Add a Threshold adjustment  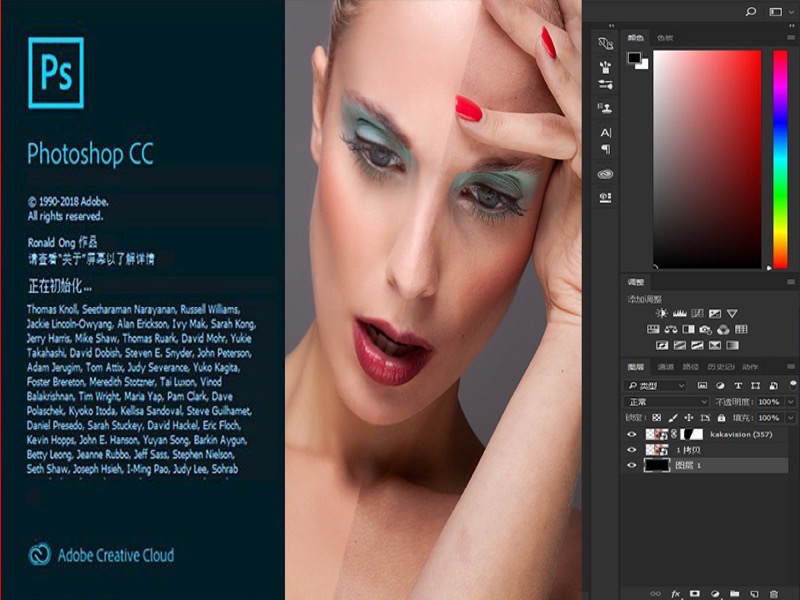pyautogui.click(x=697, y=345)
